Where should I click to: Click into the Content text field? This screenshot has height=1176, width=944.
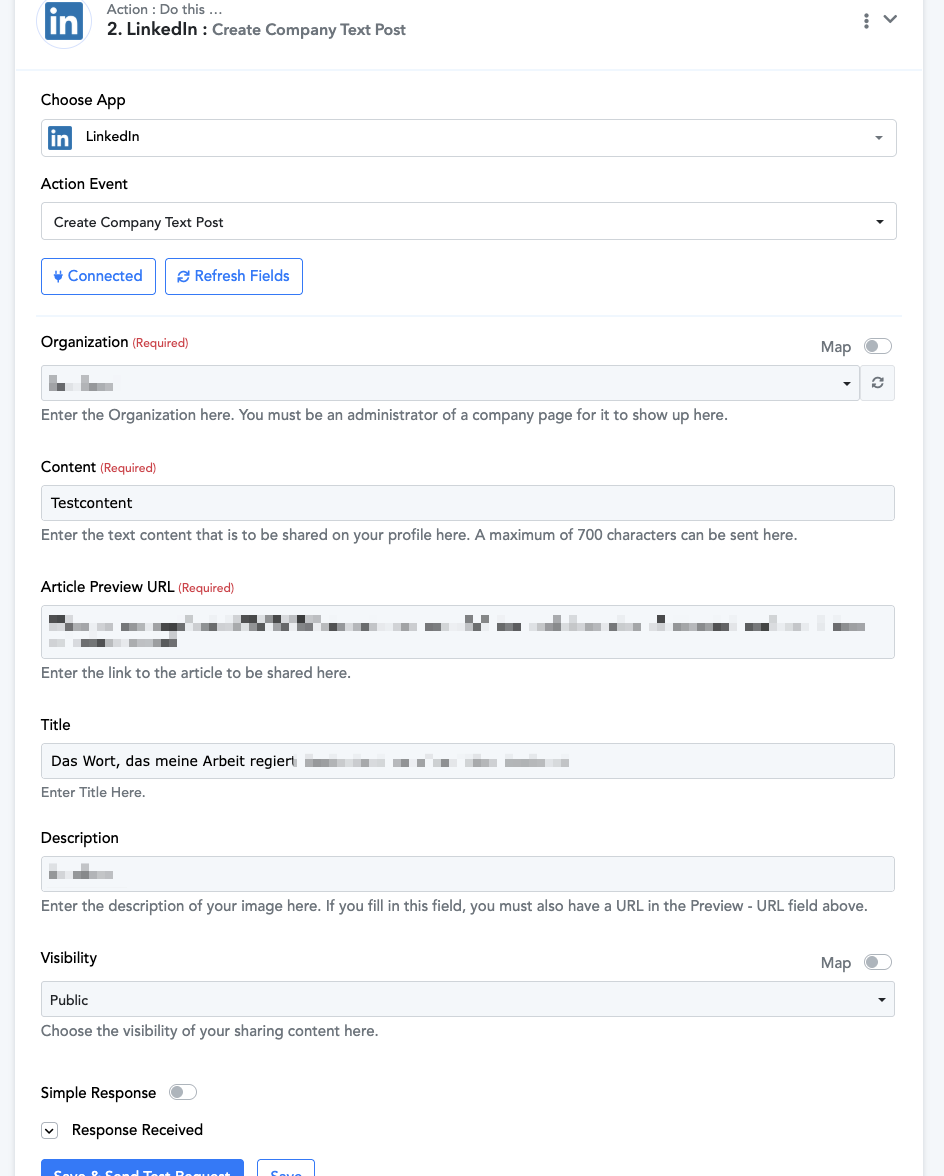468,503
